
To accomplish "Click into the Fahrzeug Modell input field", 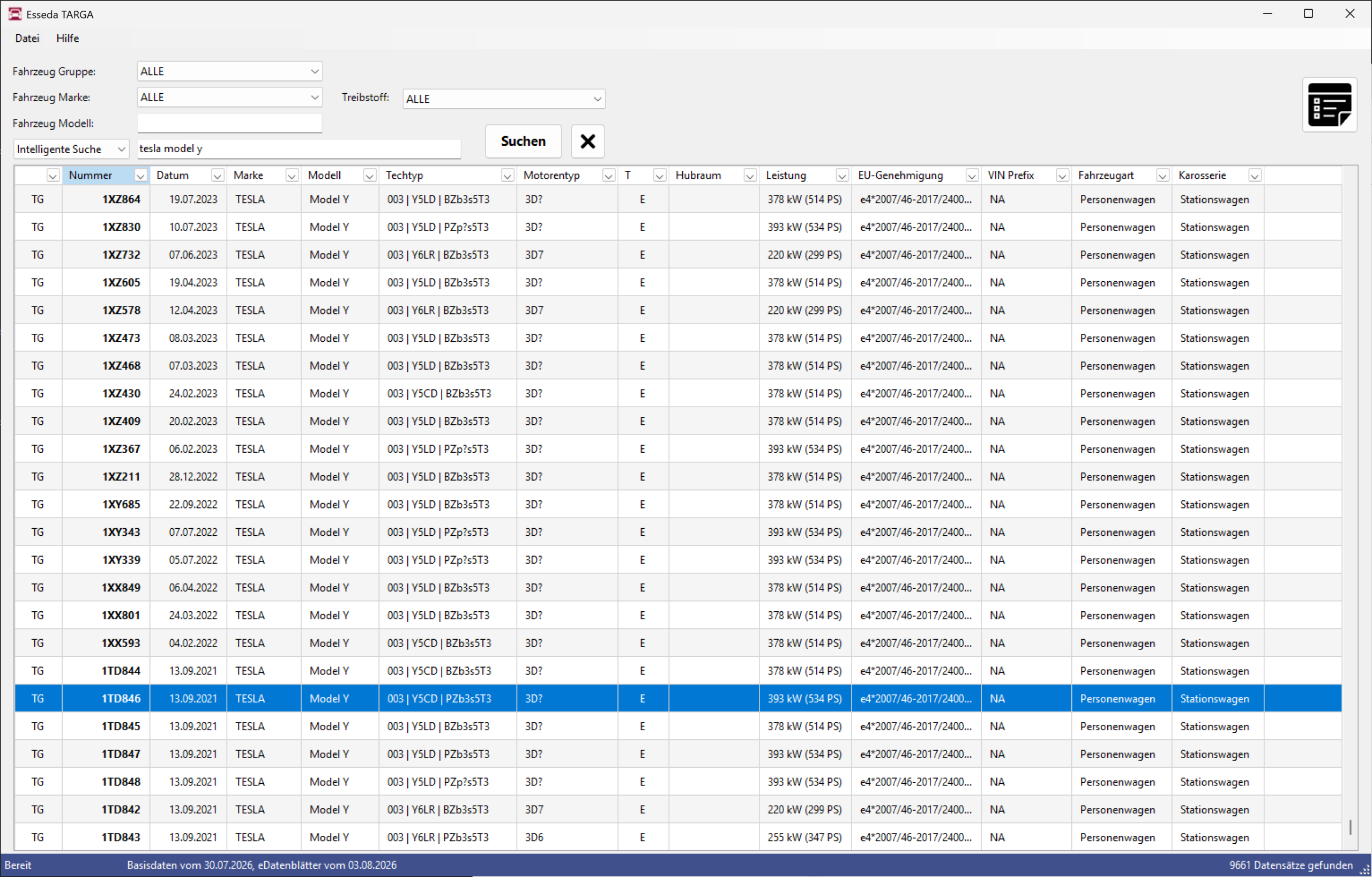I will [229, 123].
